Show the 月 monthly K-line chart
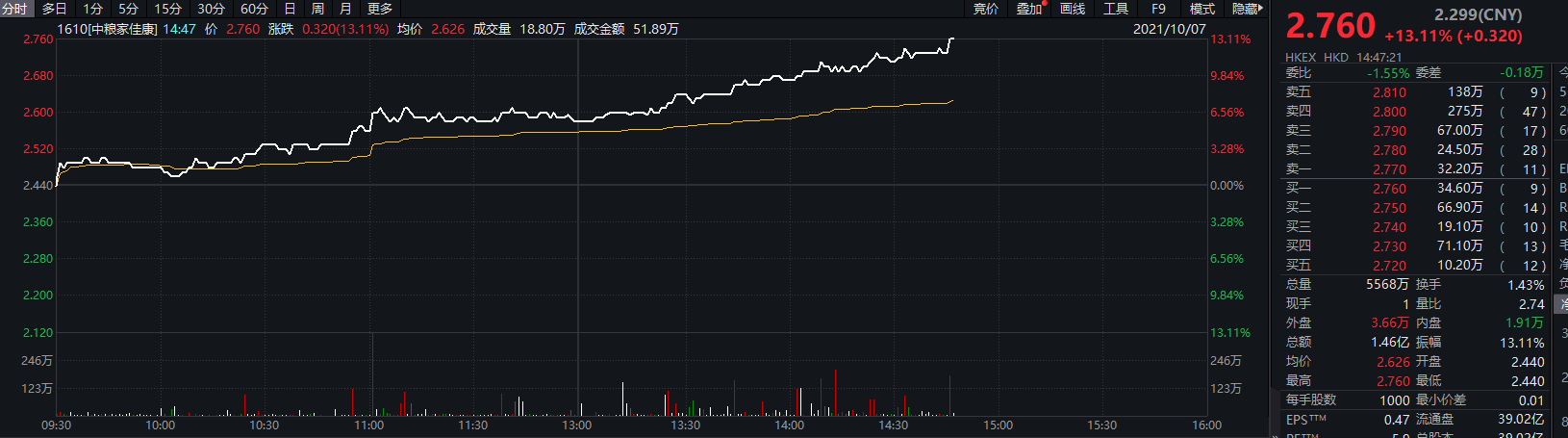Image resolution: width=1568 pixels, height=438 pixels. click(345, 9)
